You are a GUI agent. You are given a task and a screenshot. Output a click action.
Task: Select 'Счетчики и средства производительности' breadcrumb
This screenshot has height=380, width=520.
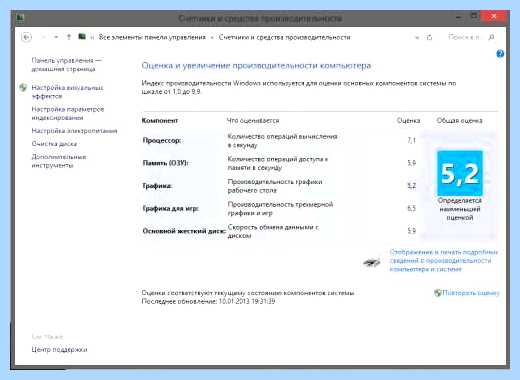coord(284,37)
